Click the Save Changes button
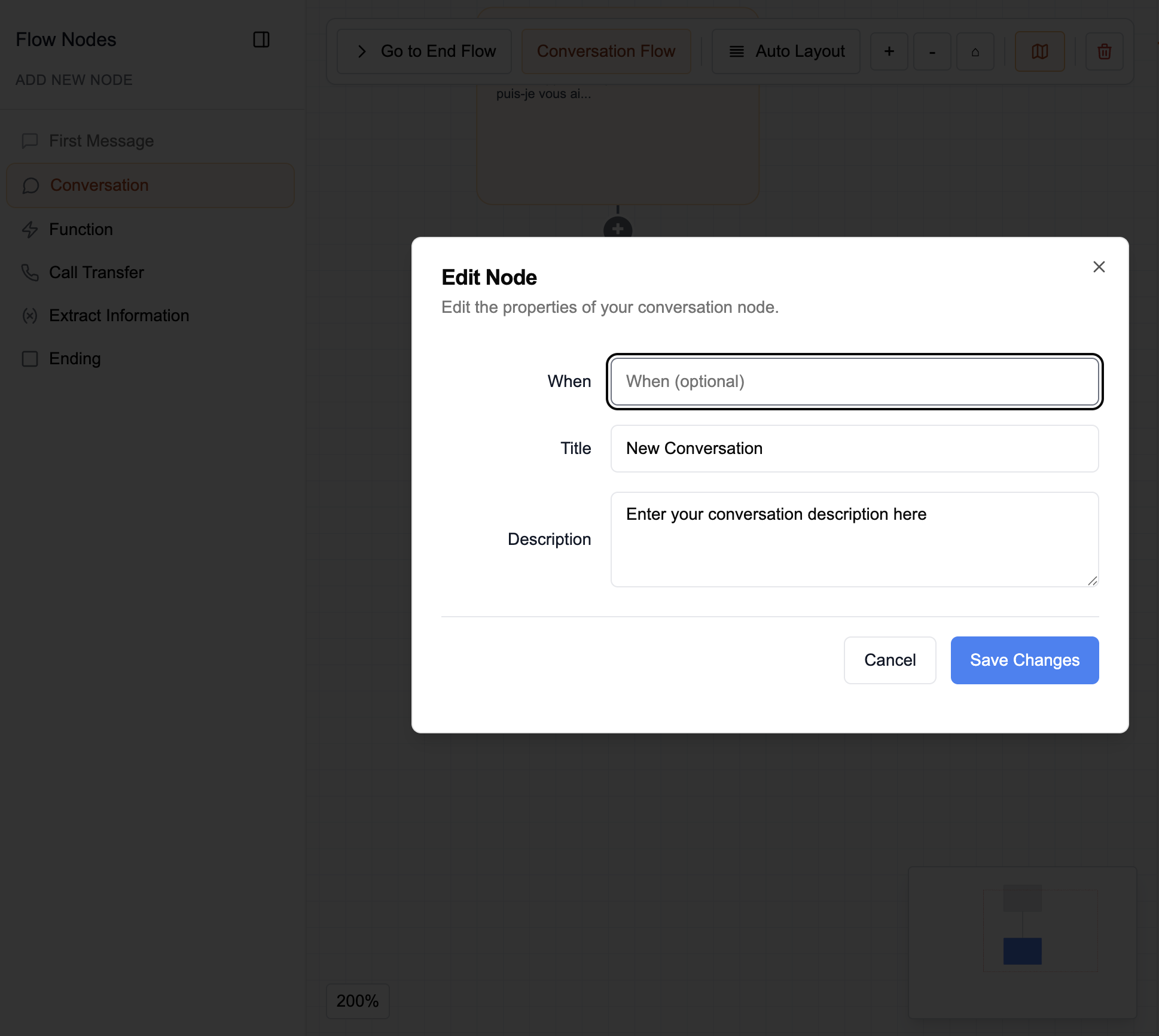Image resolution: width=1159 pixels, height=1036 pixels. (x=1024, y=660)
